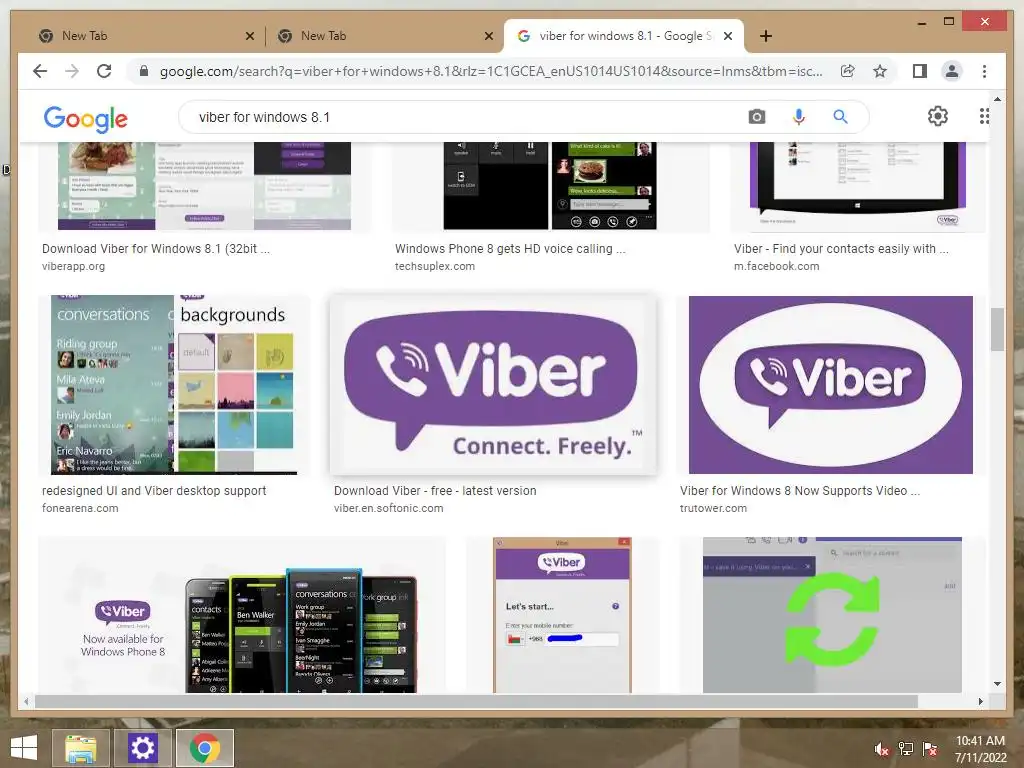Click the muted volume tray icon
The image size is (1024, 768).
tap(881, 749)
